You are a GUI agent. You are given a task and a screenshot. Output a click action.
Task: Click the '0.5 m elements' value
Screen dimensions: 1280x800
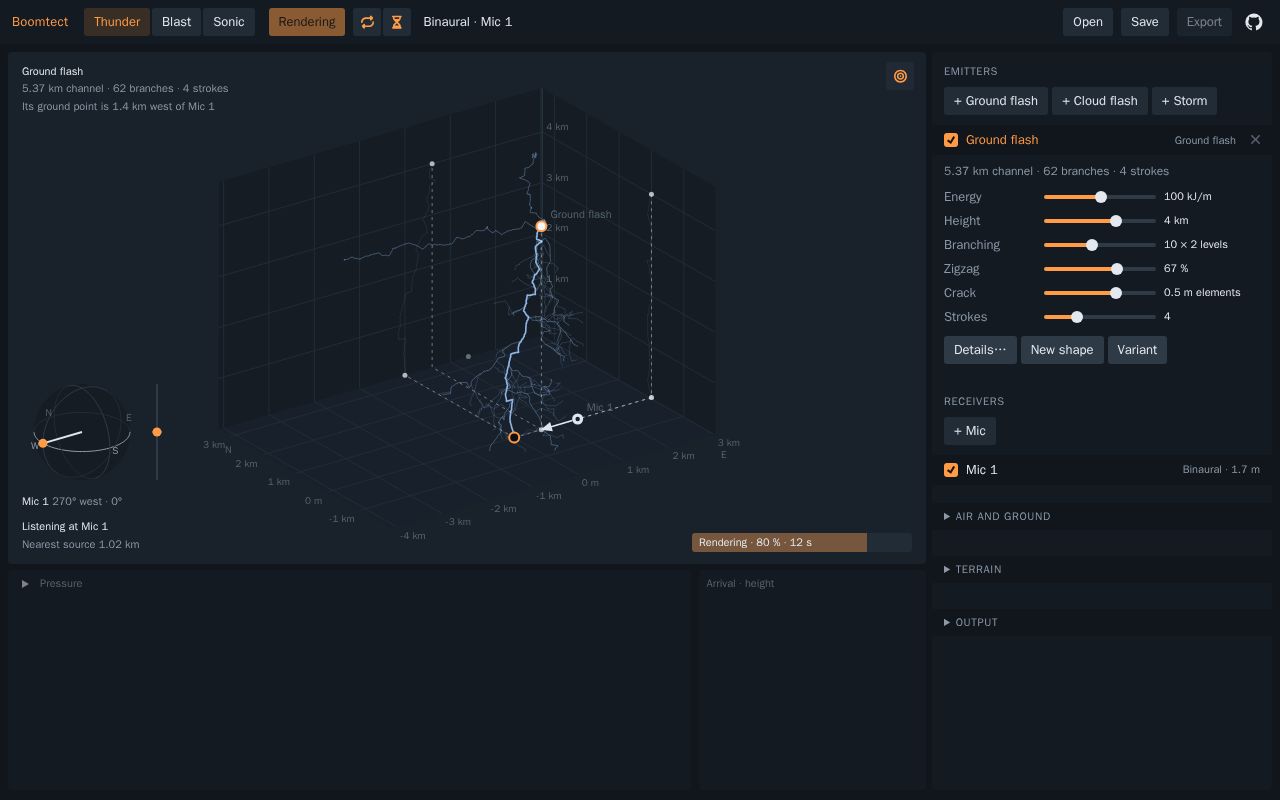pos(1202,293)
